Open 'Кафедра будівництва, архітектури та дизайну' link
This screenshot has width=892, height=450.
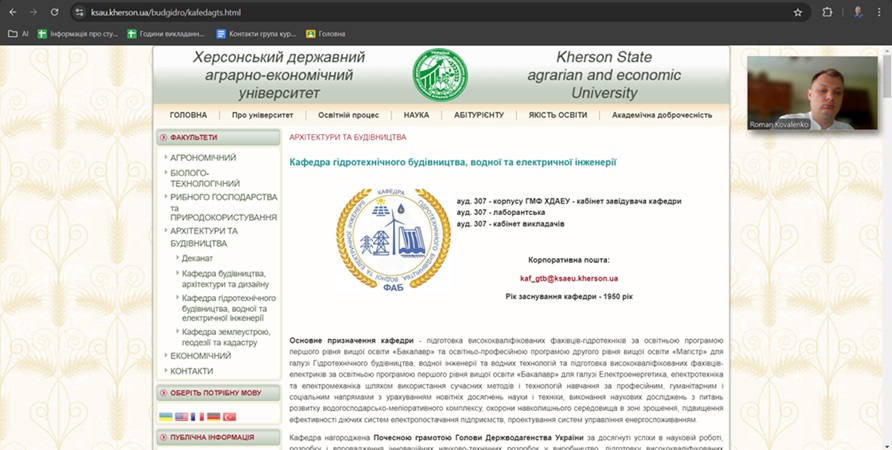pyautogui.click(x=225, y=279)
